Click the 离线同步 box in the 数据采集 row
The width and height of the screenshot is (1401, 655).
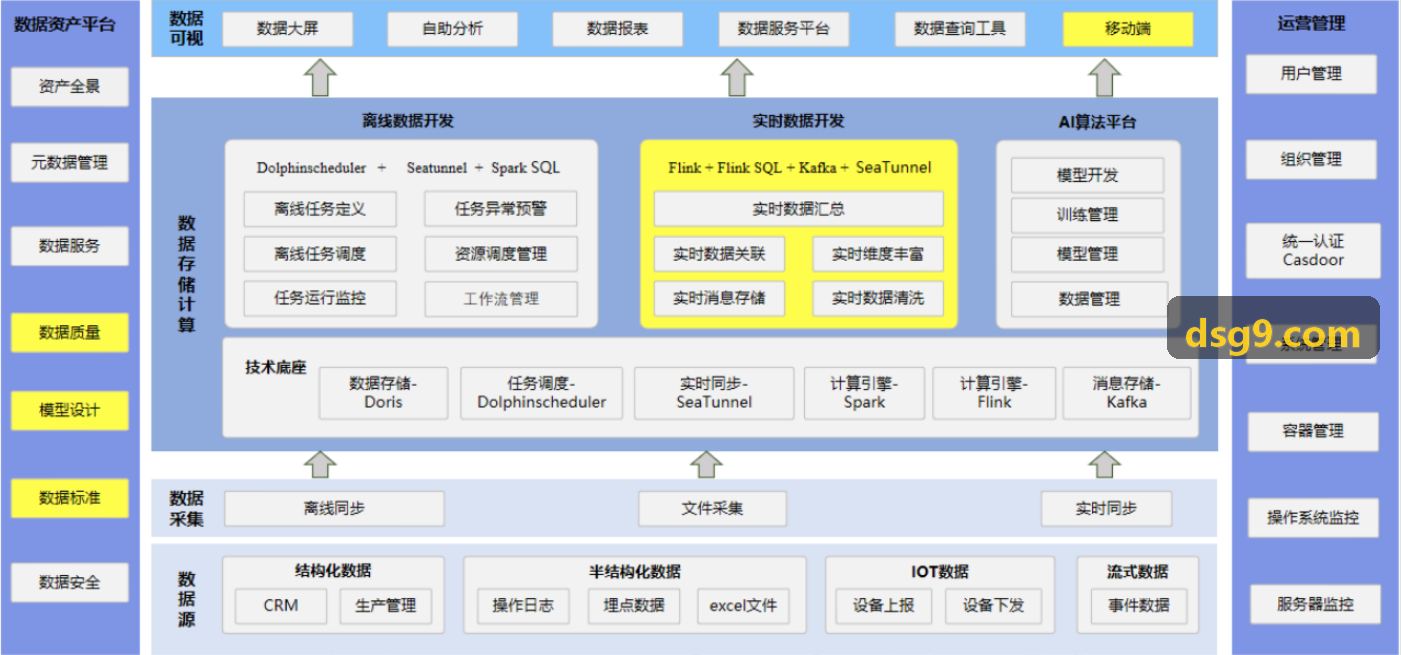click(x=334, y=508)
